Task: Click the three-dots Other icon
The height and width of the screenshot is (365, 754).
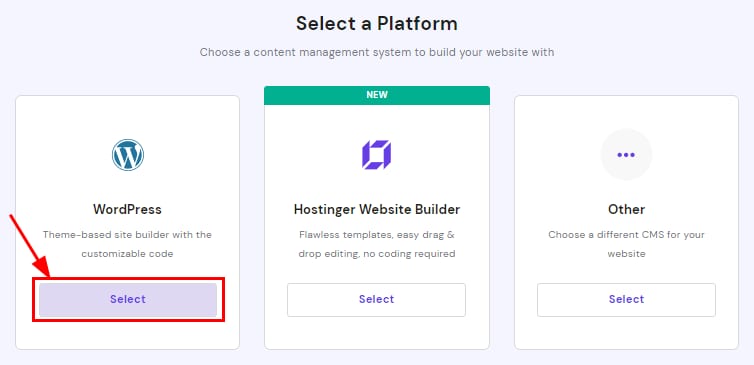Action: 626,155
